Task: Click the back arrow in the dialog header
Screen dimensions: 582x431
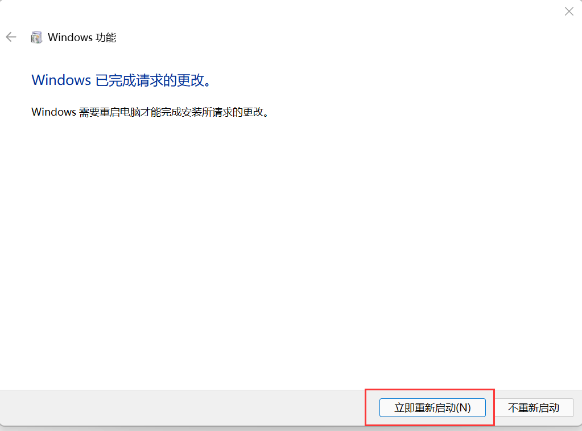Action: click(11, 37)
